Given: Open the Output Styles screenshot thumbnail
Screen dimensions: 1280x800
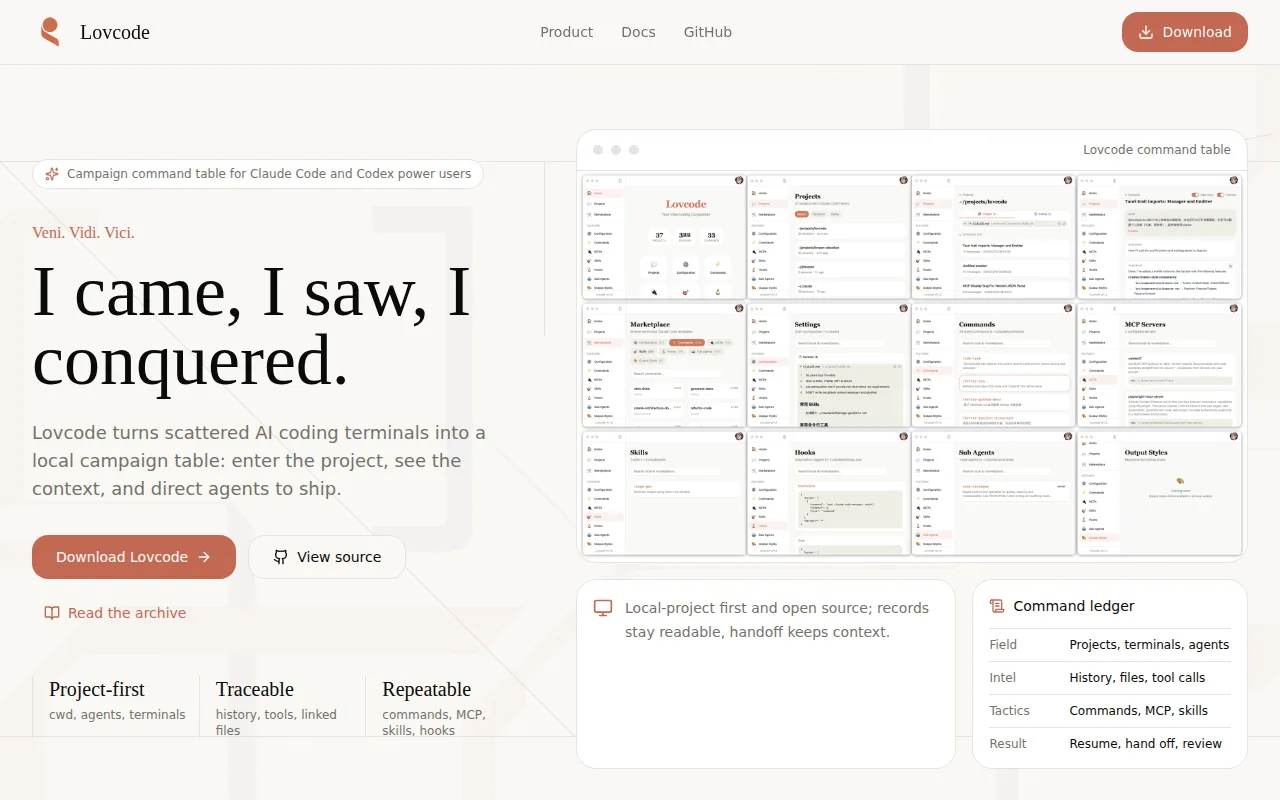Looking at the screenshot, I should pos(1160,493).
